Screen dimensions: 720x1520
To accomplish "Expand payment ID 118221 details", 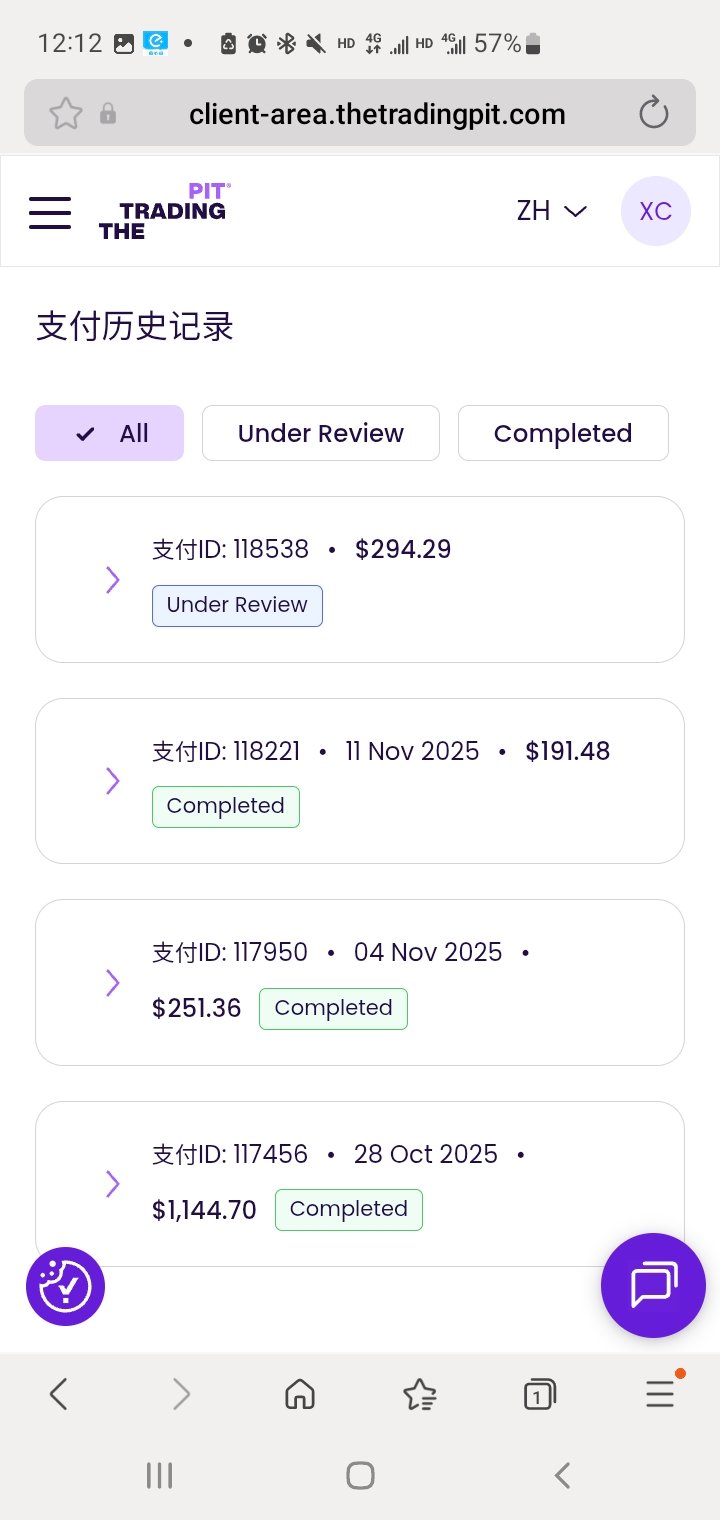I will point(113,780).
